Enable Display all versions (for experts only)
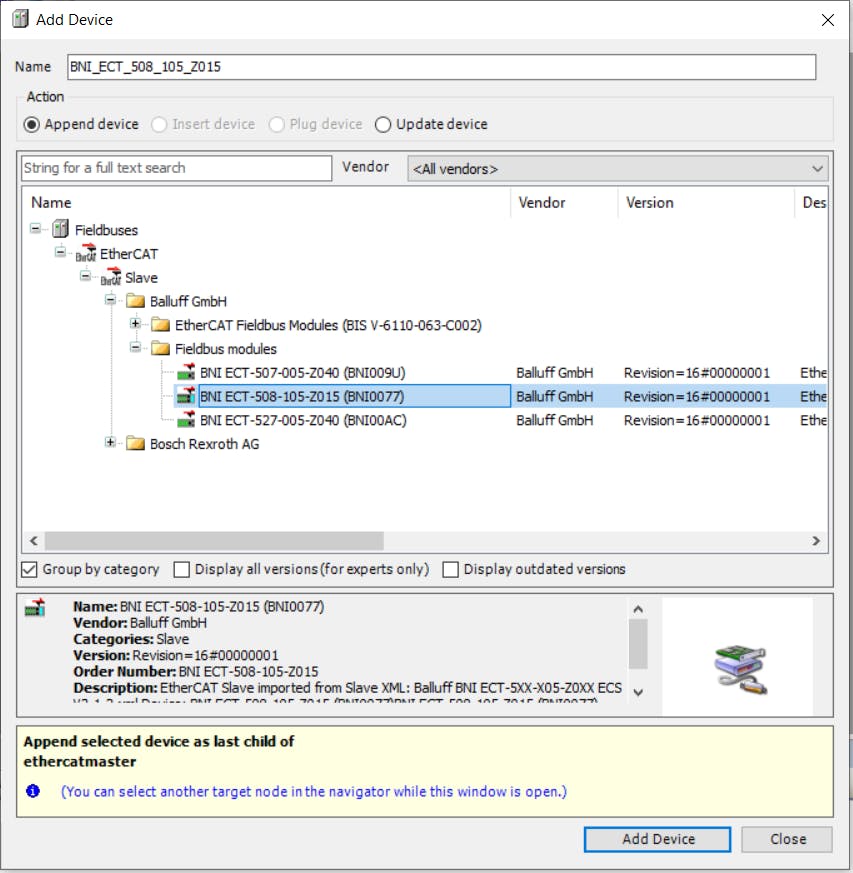 182,570
